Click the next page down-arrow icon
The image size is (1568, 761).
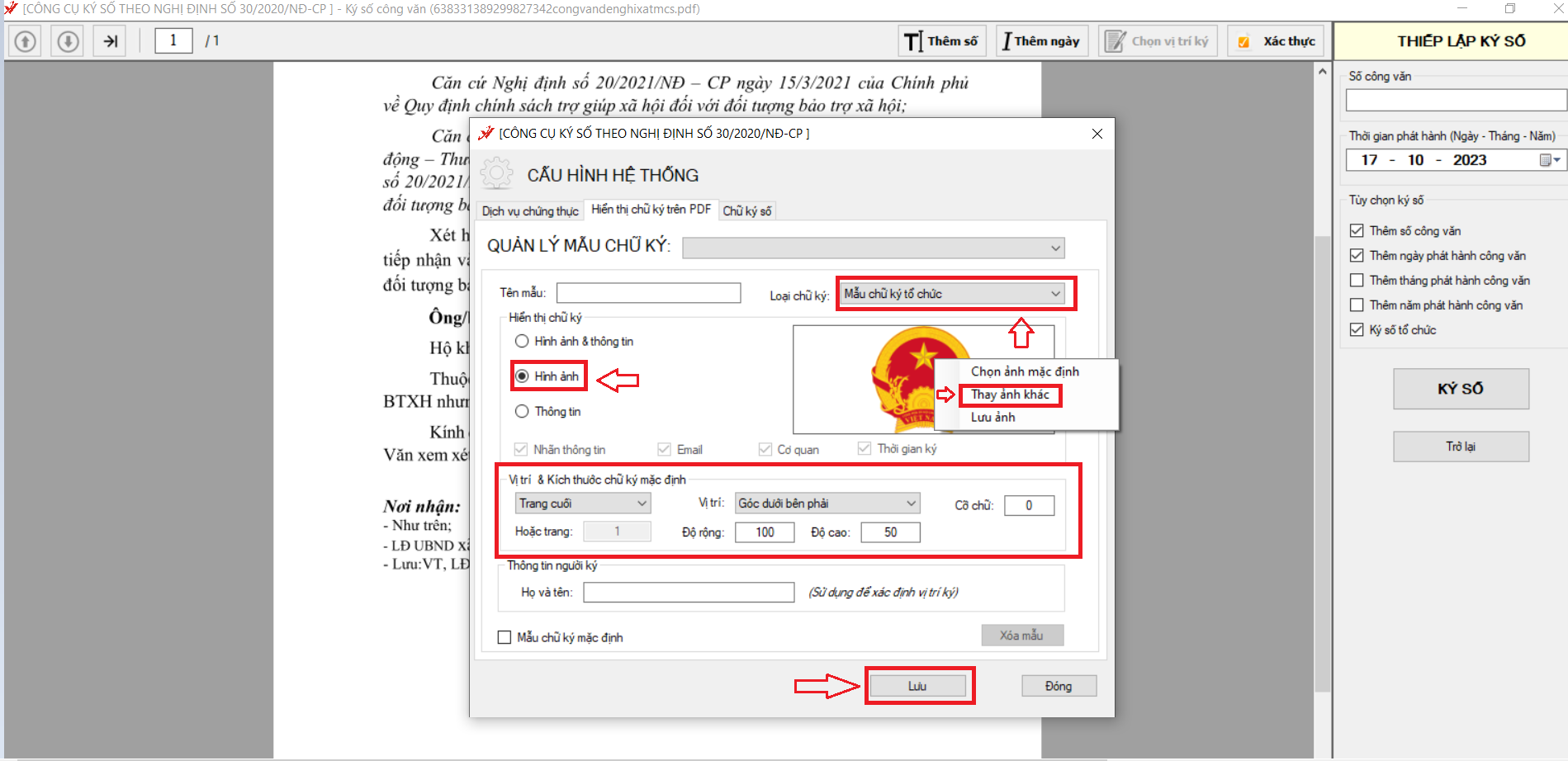69,41
